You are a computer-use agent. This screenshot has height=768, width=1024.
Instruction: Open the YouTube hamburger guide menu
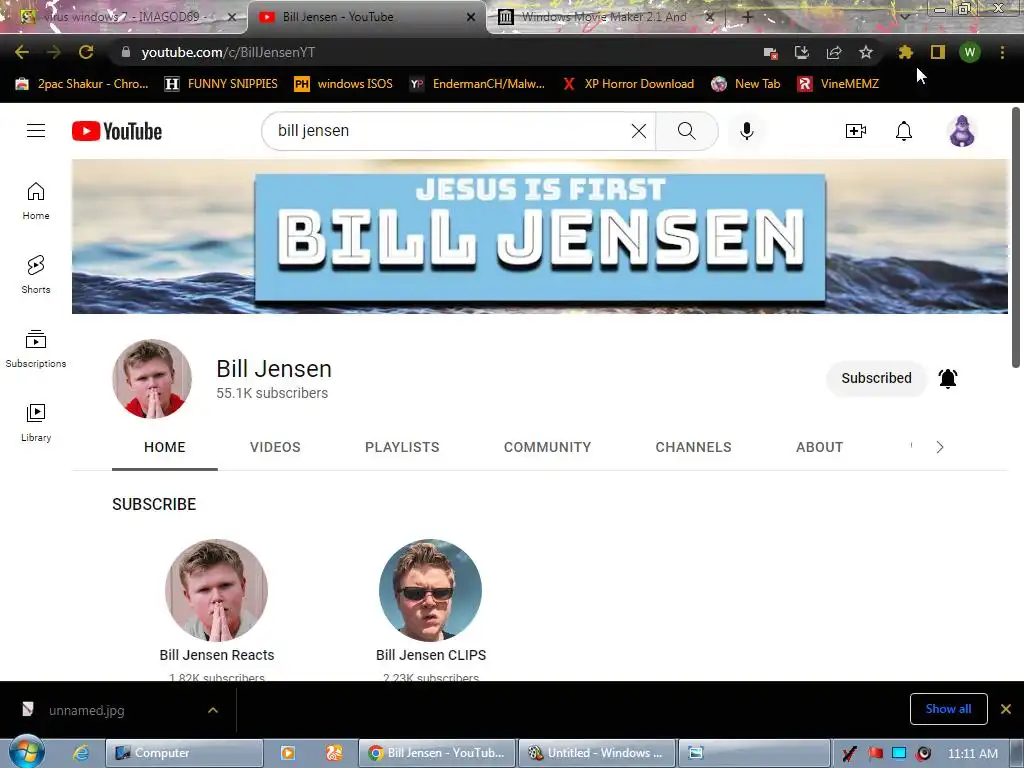click(x=36, y=131)
